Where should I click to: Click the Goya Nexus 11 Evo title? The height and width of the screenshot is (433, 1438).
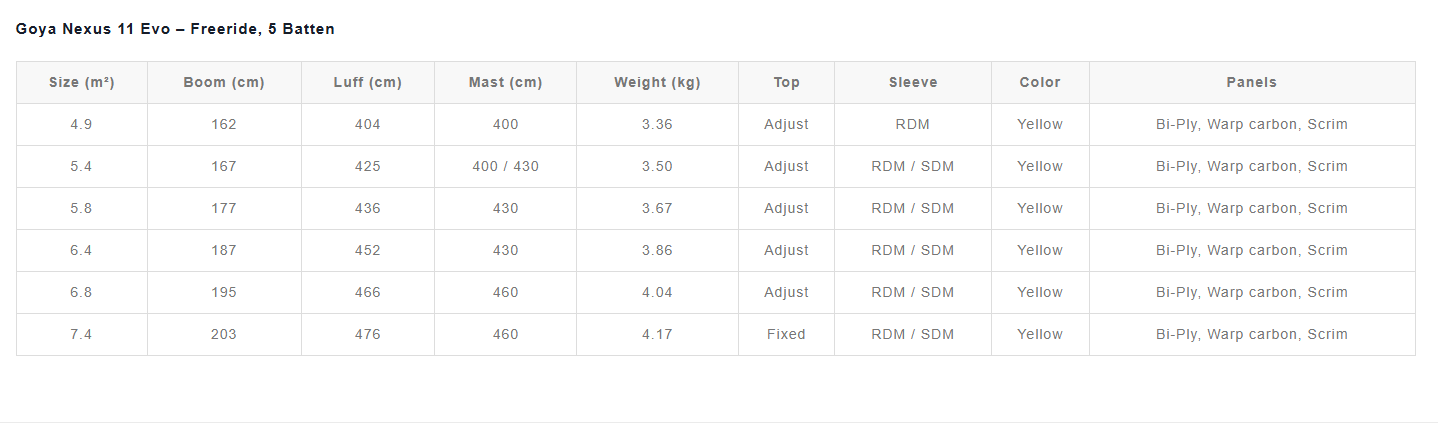pyautogui.click(x=175, y=29)
